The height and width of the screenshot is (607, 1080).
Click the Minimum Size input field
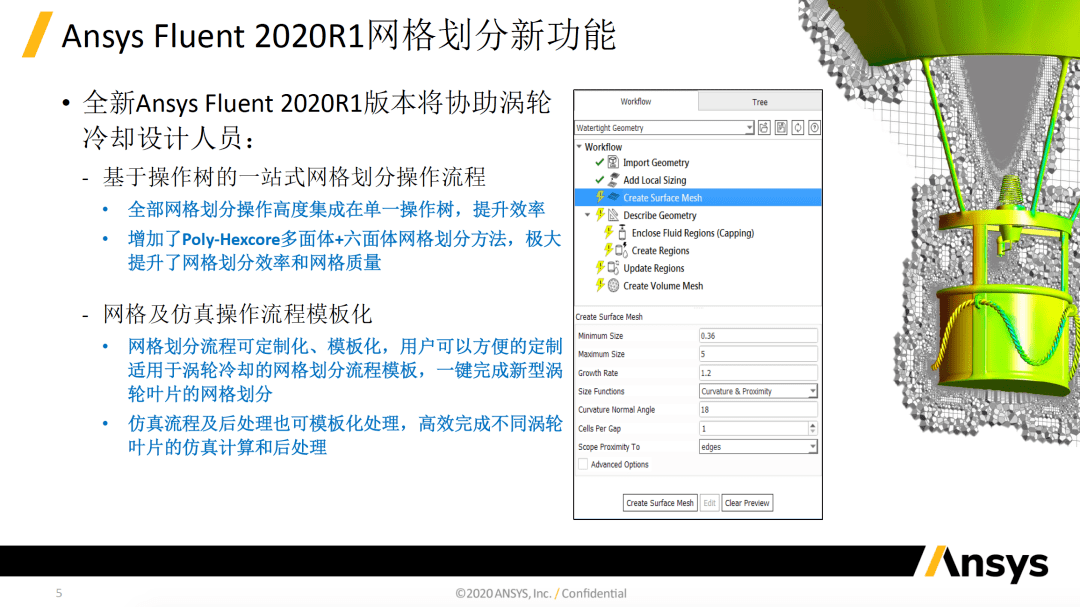758,336
